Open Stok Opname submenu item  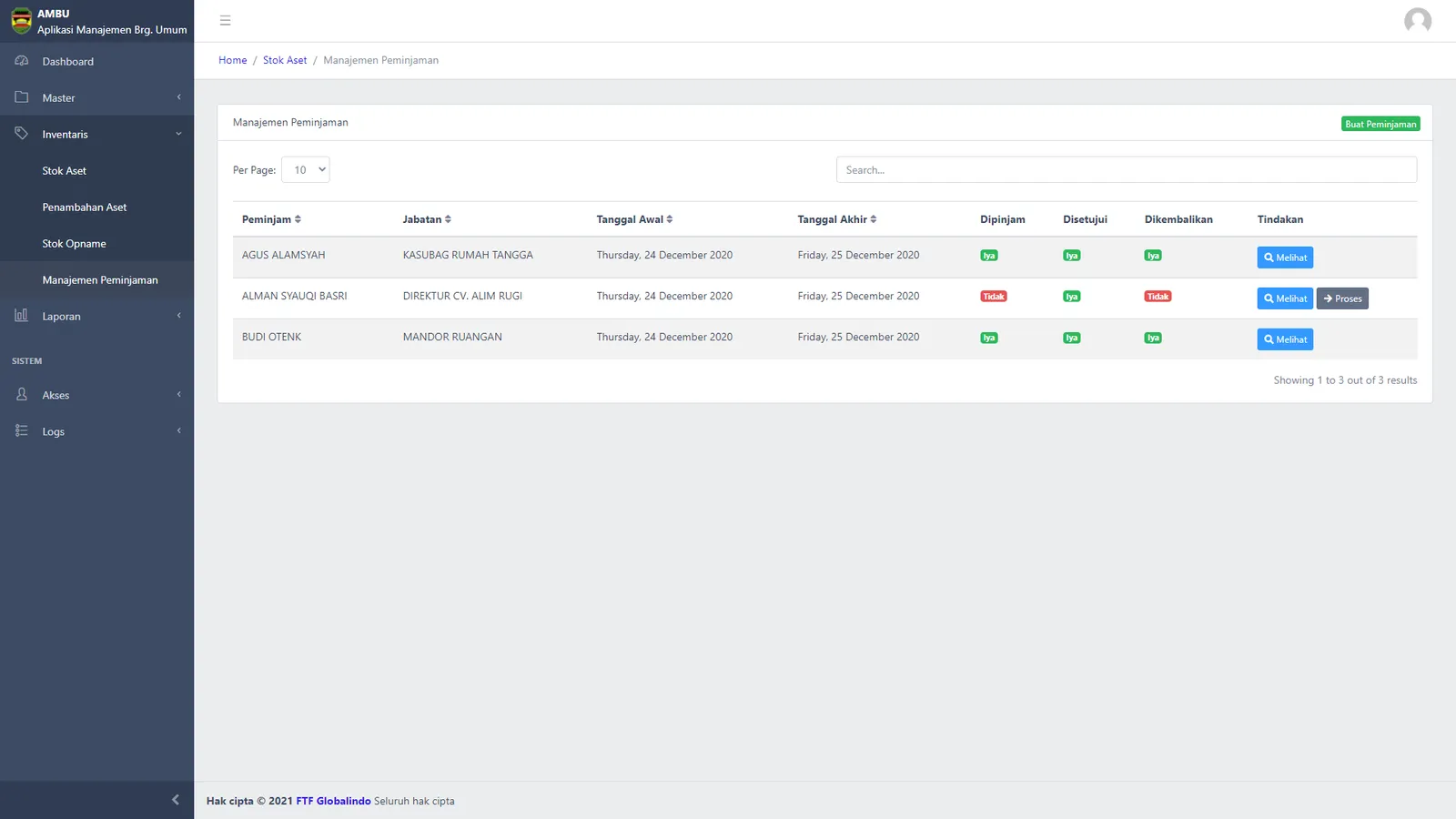tap(96, 243)
